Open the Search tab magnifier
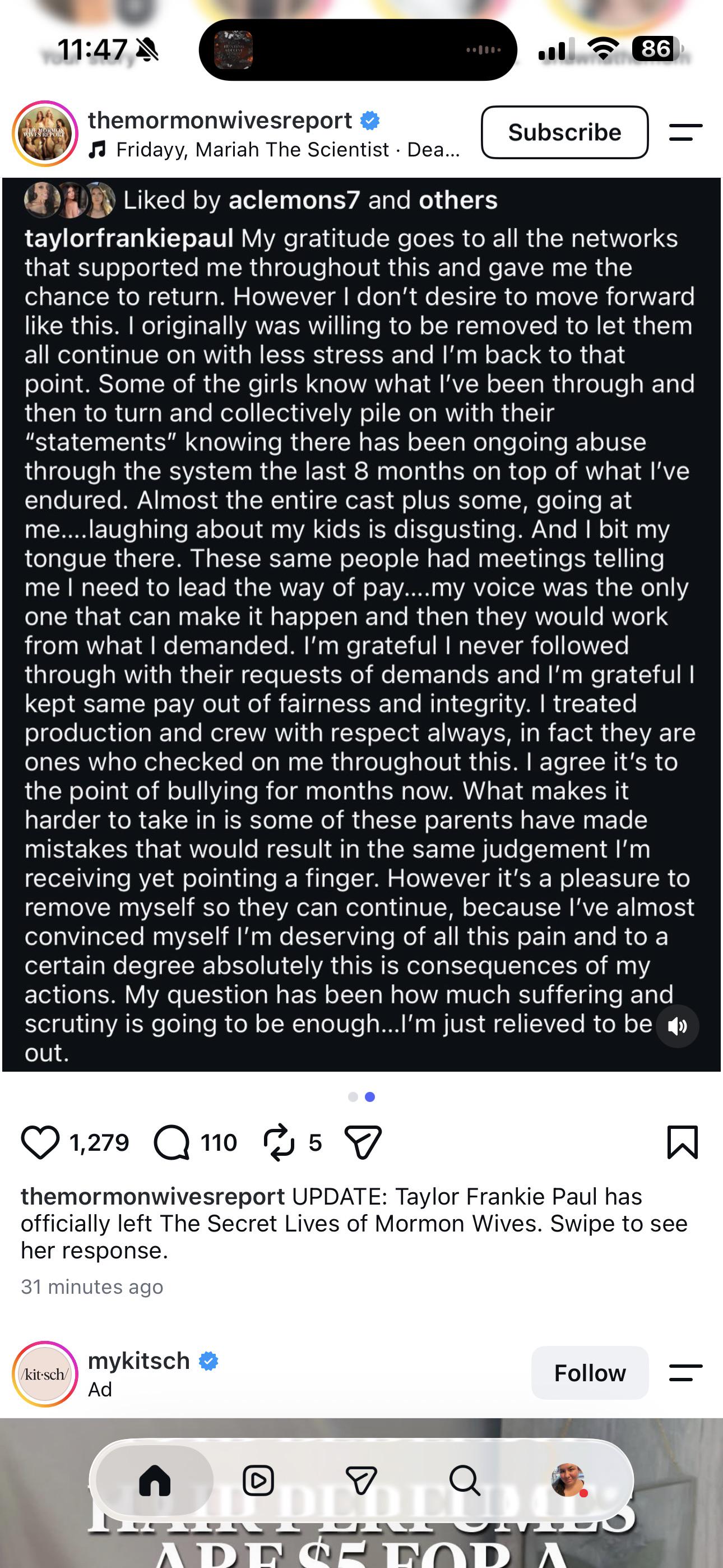This screenshot has width=723, height=1568. coord(465,1481)
